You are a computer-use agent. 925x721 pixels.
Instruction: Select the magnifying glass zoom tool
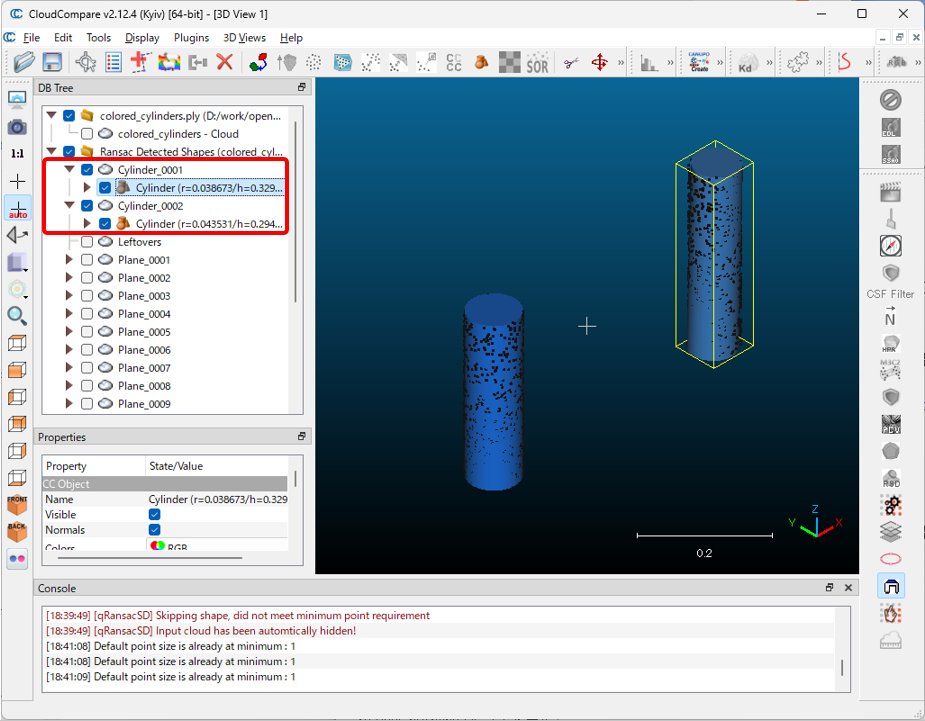coord(17,316)
